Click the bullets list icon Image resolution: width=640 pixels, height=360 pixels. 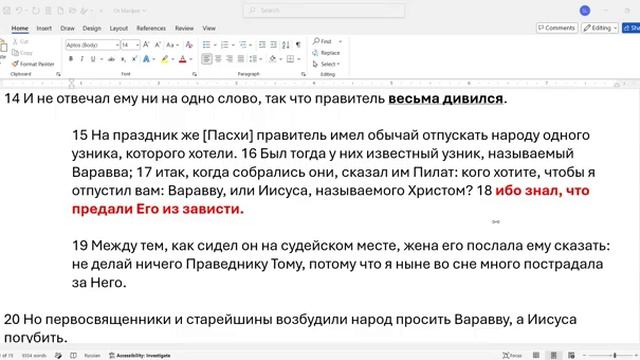tap(207, 44)
